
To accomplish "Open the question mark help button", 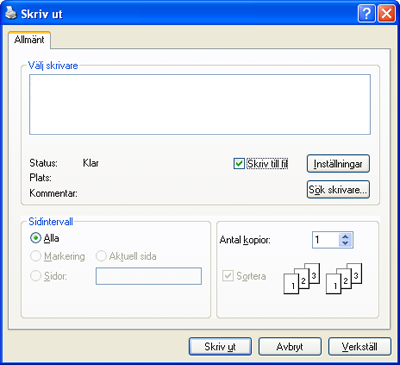I will coord(367,14).
